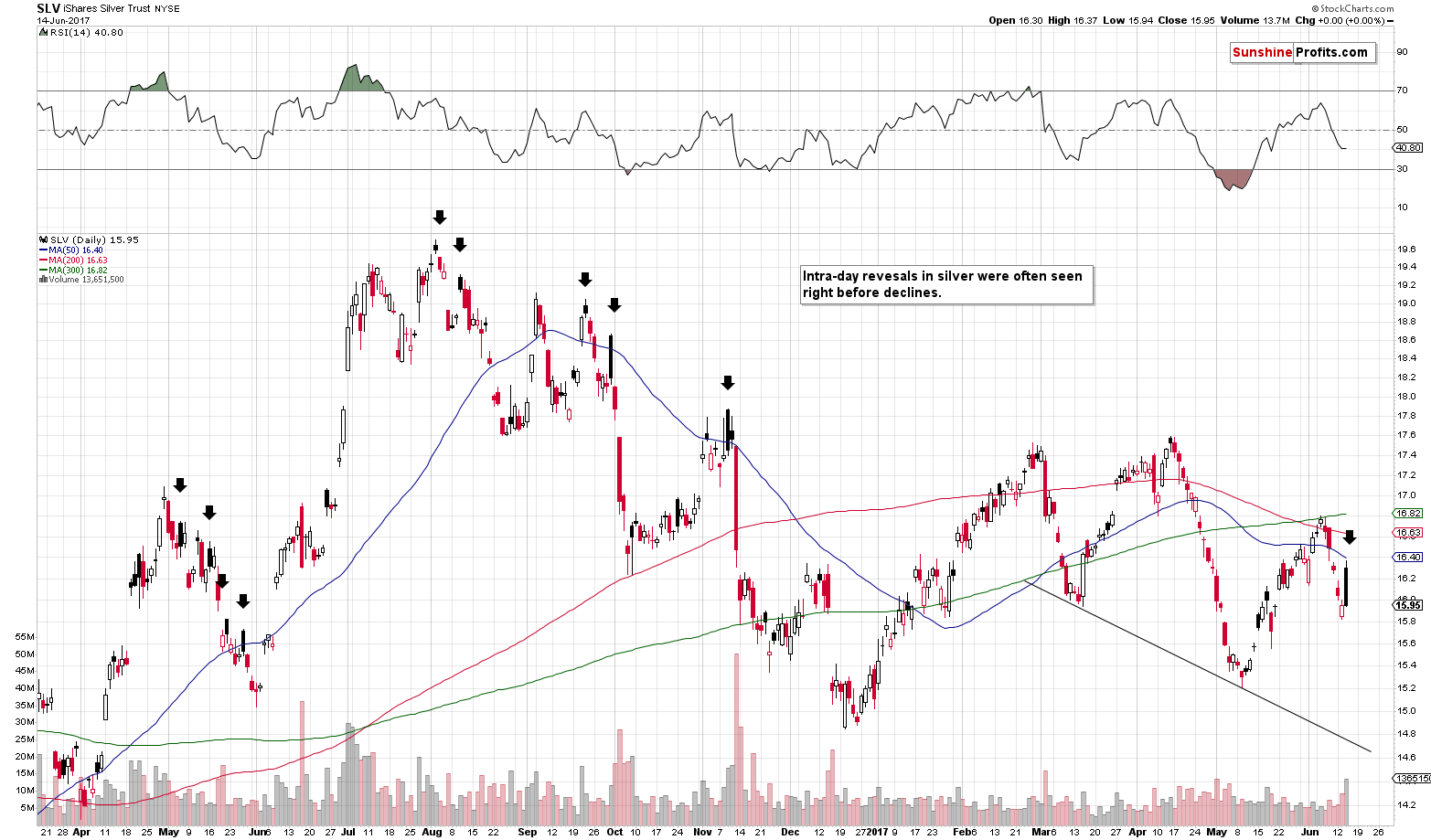Viewport: 1431px width, 840px height.
Task: Click the 17.0 price level on the right axis
Action: (x=1405, y=495)
